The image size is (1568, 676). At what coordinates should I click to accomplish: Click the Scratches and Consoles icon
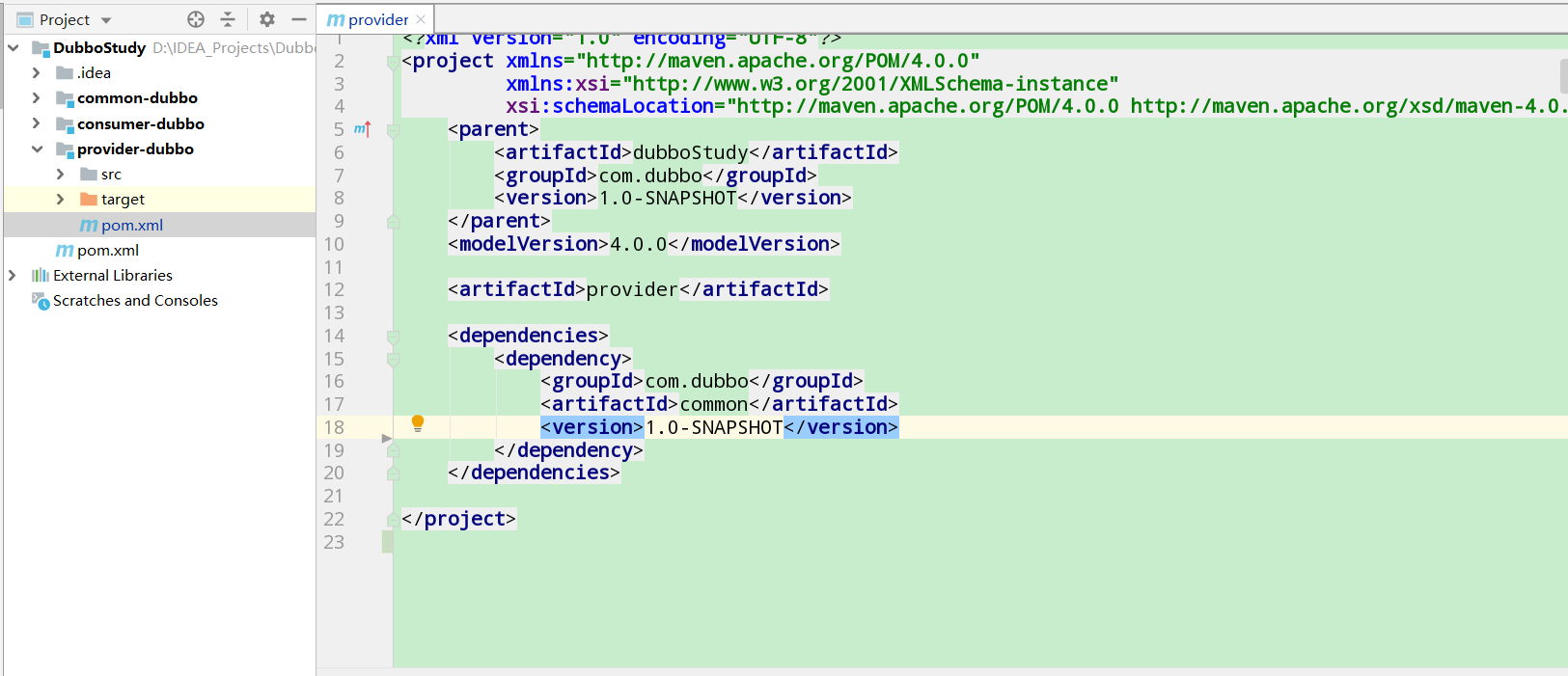point(41,301)
